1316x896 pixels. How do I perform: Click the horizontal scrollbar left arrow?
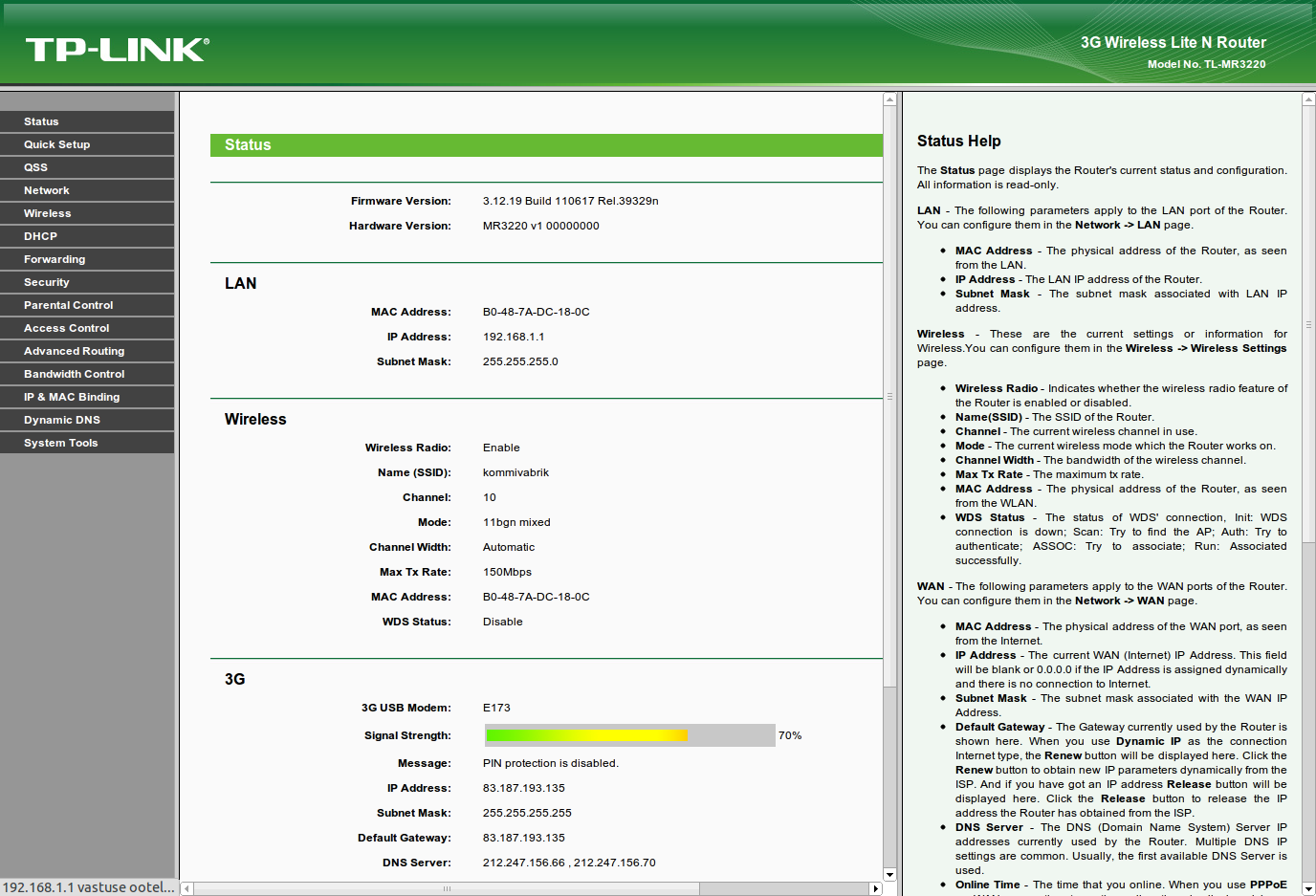(x=187, y=888)
